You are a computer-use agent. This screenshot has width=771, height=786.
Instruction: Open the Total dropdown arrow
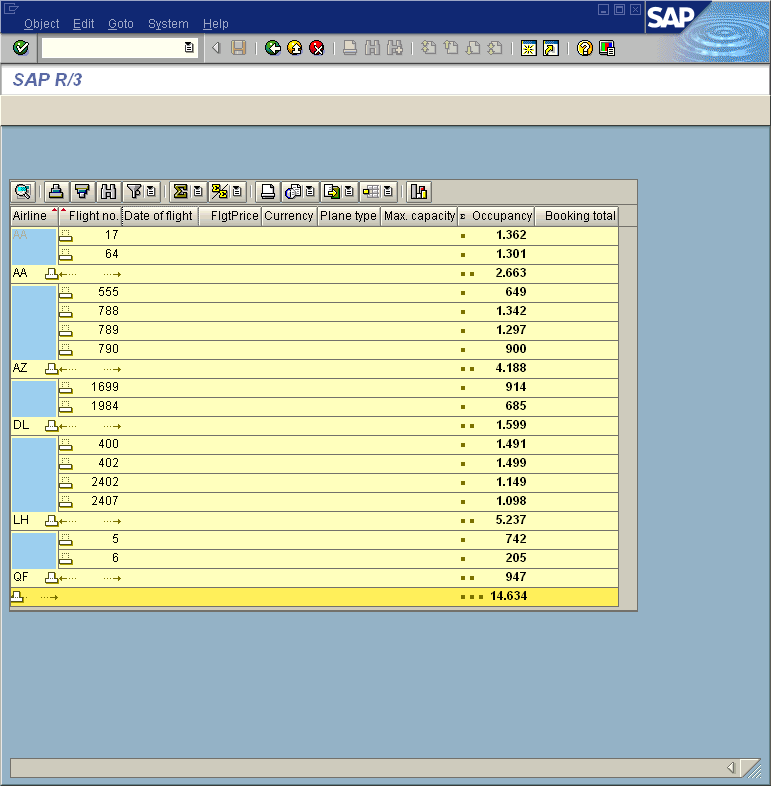pyautogui.click(x=198, y=191)
